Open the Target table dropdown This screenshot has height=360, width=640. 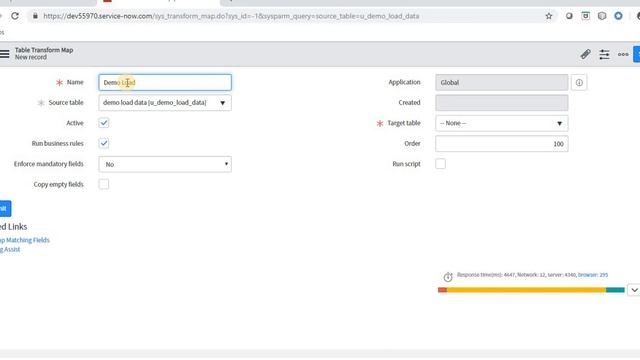[502, 123]
